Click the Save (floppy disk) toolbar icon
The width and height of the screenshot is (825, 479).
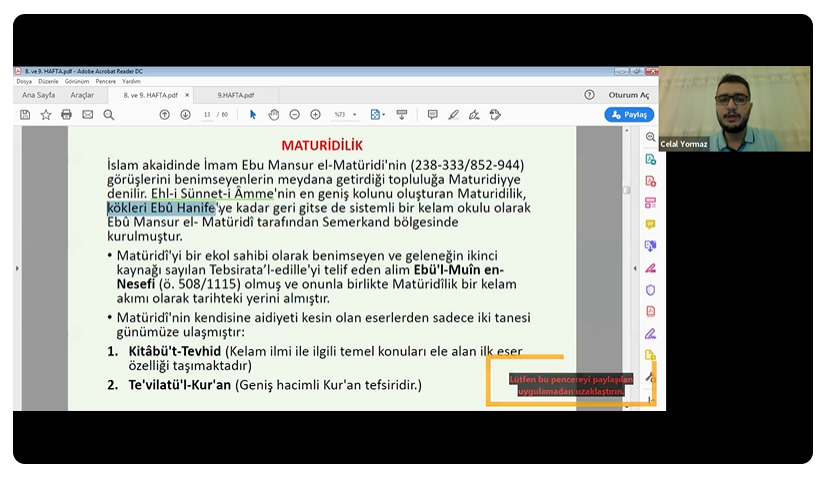pos(25,115)
